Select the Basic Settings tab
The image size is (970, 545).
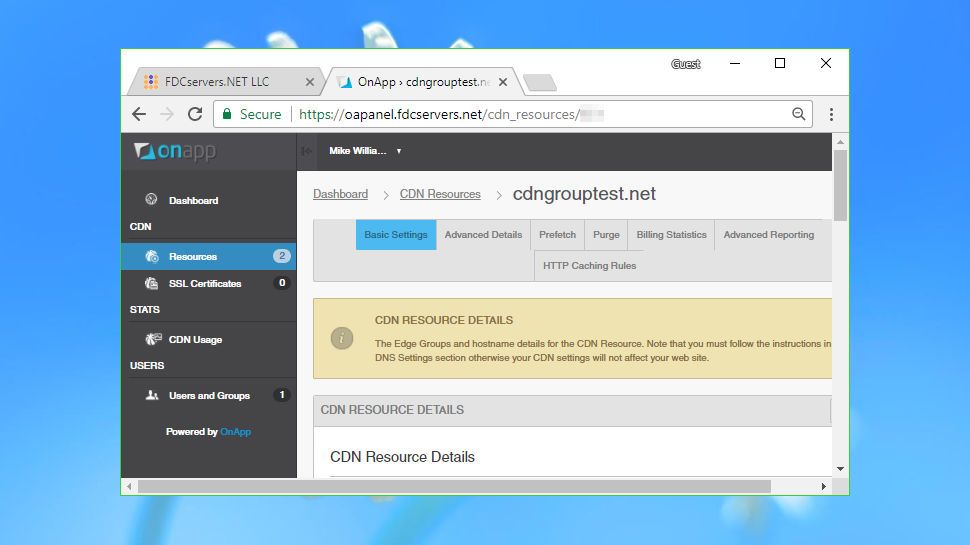click(x=396, y=234)
